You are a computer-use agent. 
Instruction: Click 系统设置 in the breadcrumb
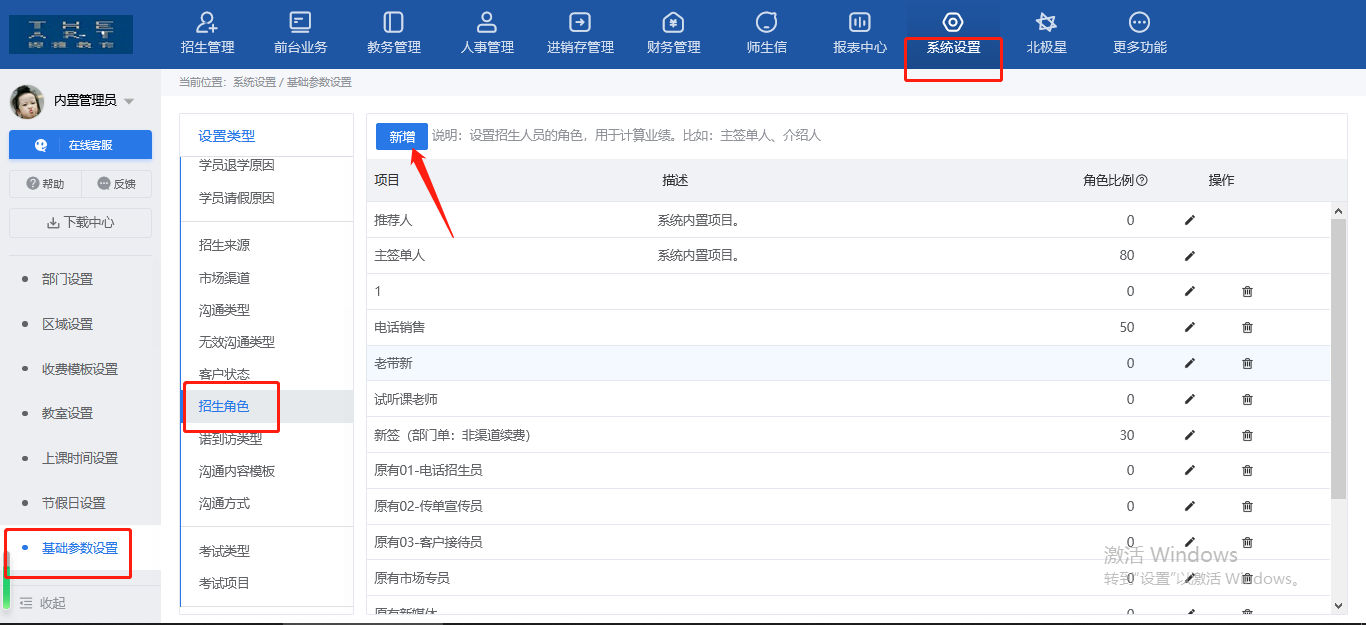point(254,83)
